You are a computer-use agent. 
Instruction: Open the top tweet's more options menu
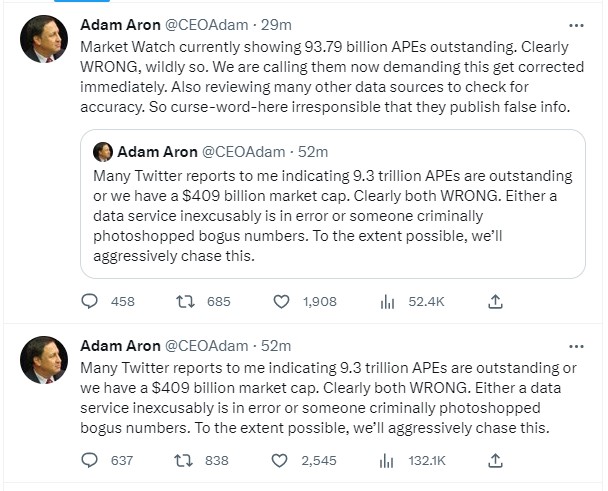coord(576,25)
